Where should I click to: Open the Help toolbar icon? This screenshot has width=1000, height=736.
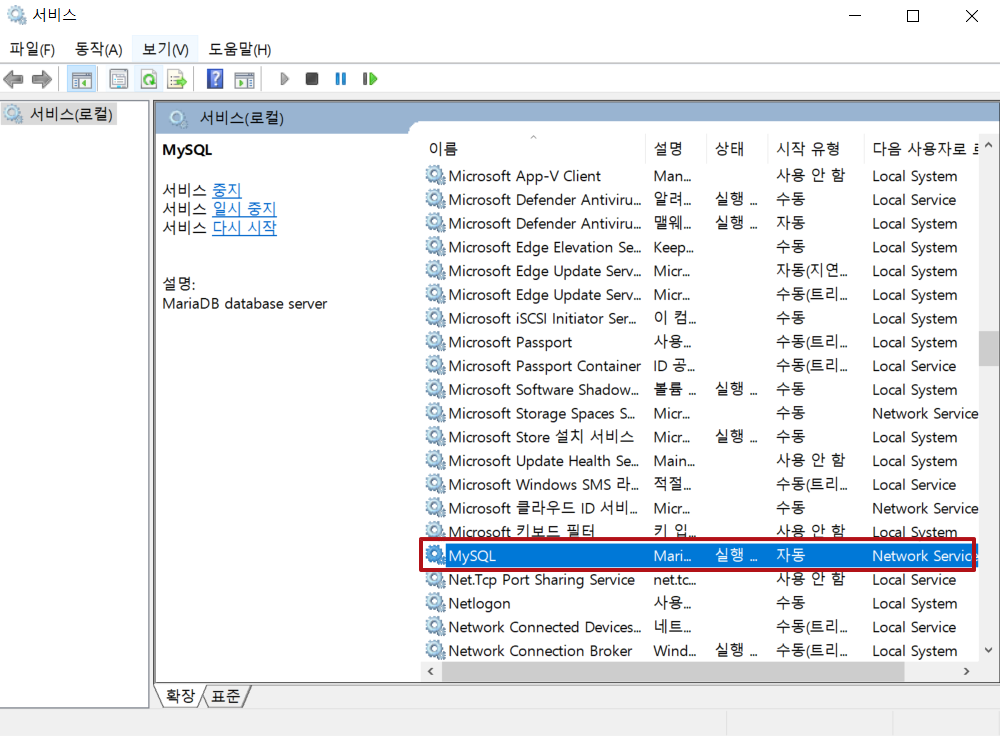pos(216,79)
